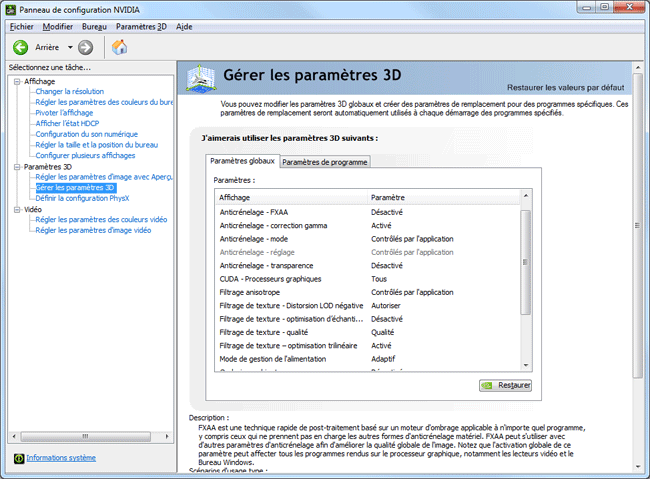Open the Back history dropdown arrow
The image size is (650, 479).
69,47
